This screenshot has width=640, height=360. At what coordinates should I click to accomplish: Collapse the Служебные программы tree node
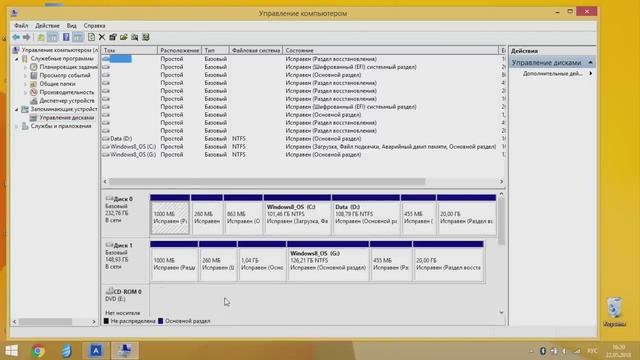(x=17, y=59)
